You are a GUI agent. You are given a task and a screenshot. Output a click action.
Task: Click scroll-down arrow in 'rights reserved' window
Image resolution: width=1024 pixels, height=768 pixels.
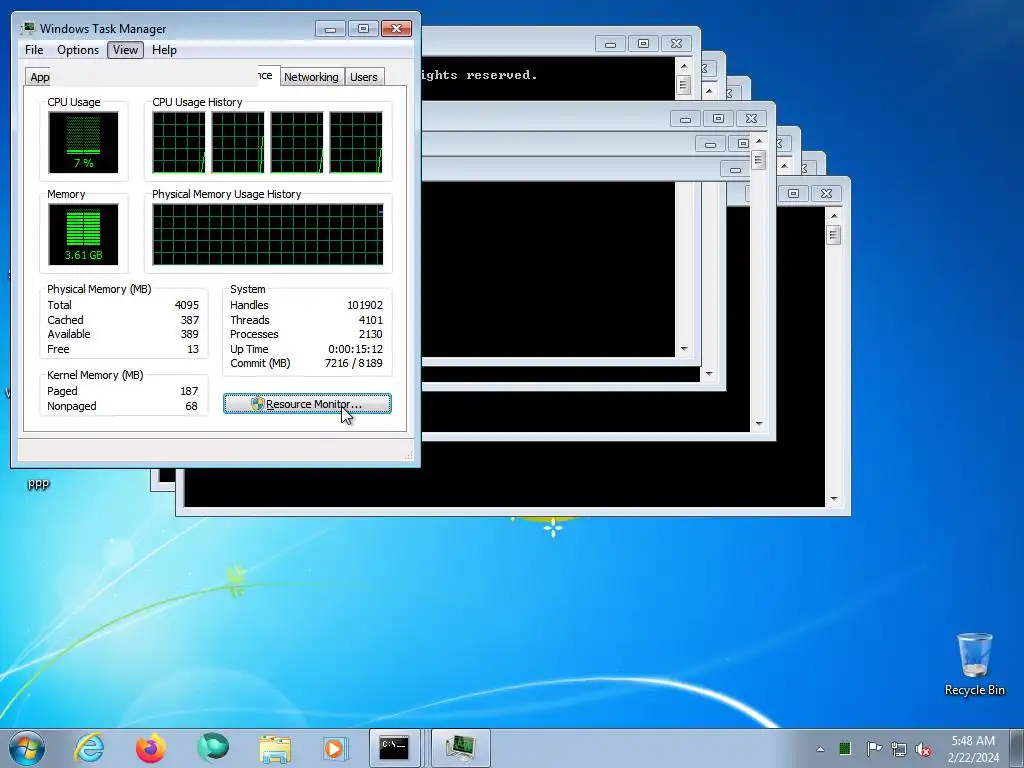[x=684, y=349]
